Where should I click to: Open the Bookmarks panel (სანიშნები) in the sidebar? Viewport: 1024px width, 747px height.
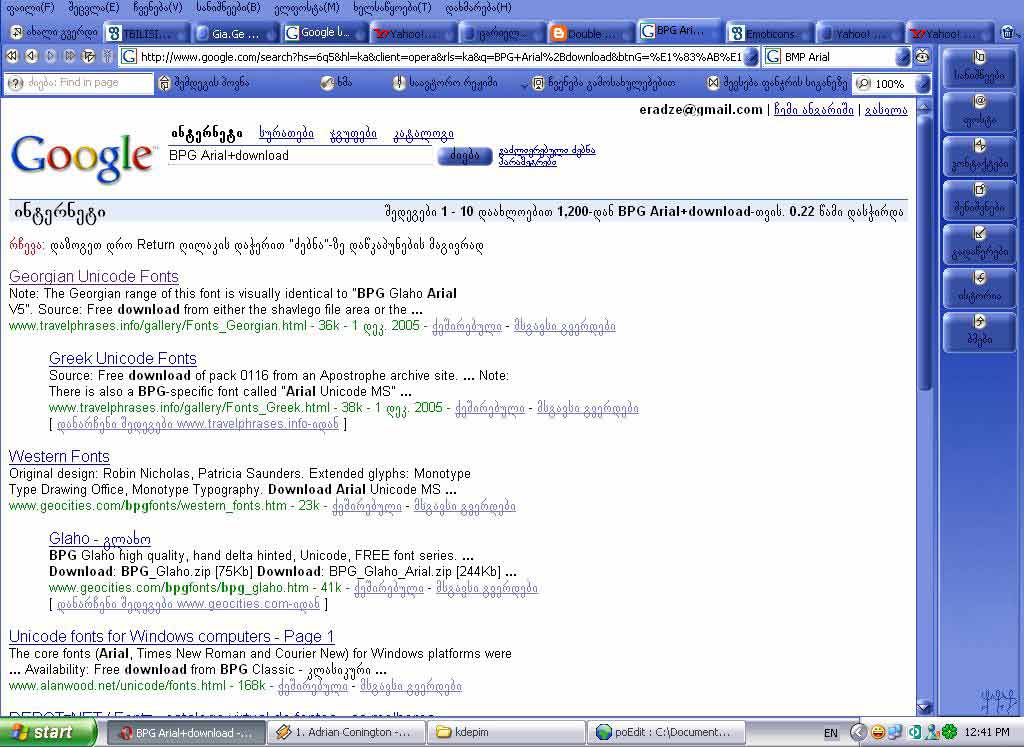click(x=978, y=67)
